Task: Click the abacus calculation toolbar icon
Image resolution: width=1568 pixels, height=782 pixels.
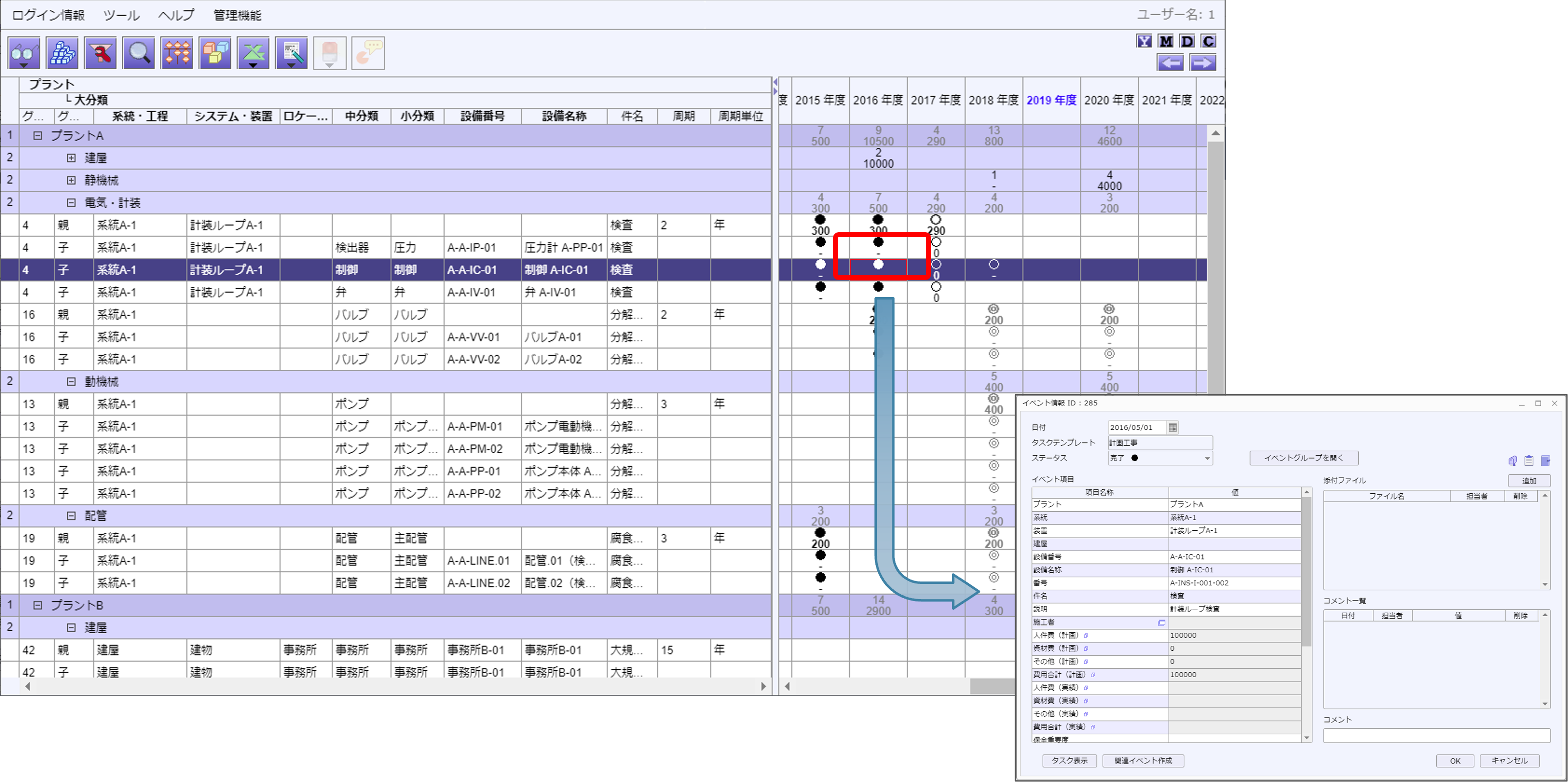Action: pos(177,53)
